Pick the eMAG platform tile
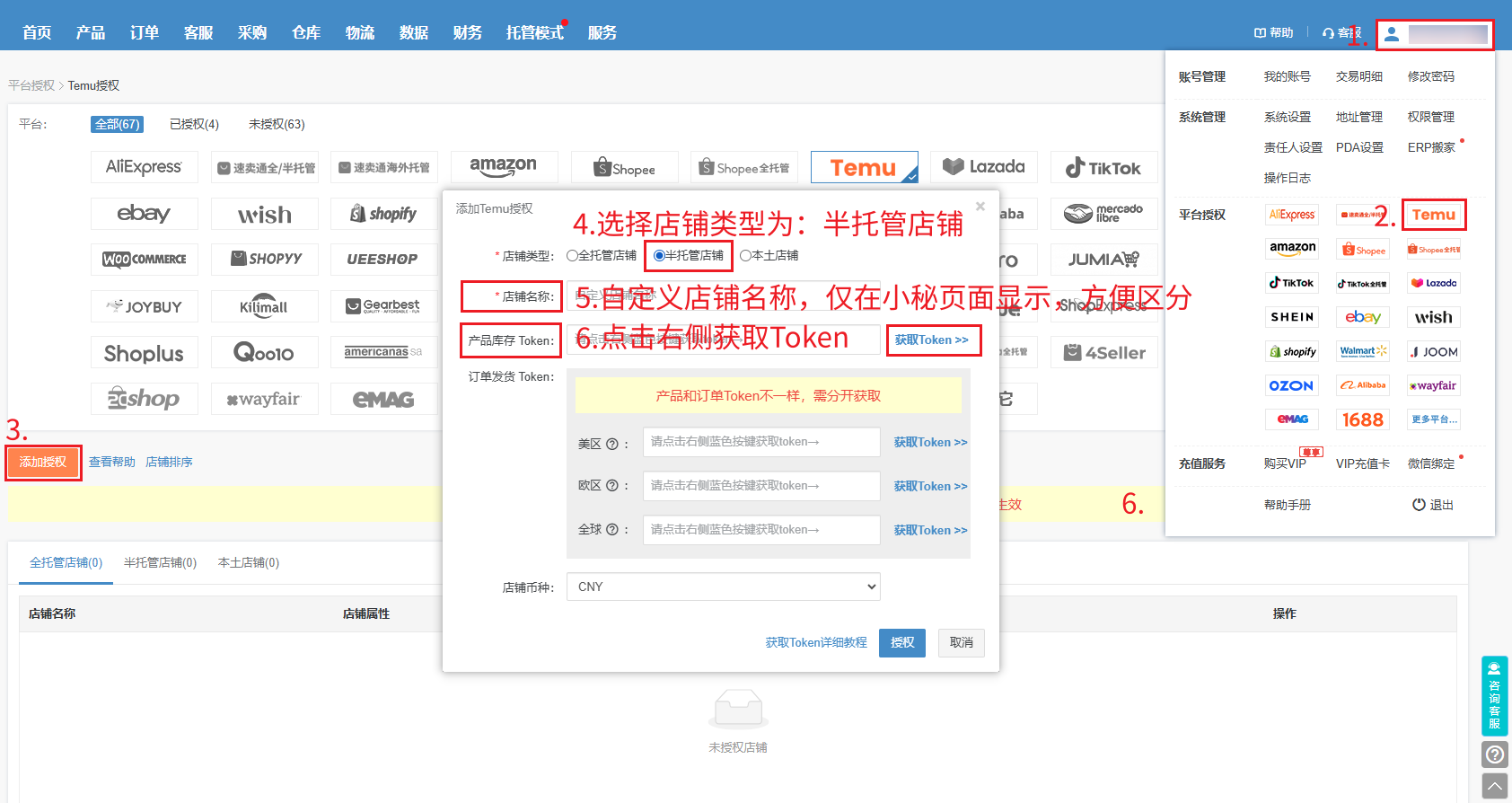This screenshot has height=803, width=1512. pyautogui.click(x=383, y=399)
